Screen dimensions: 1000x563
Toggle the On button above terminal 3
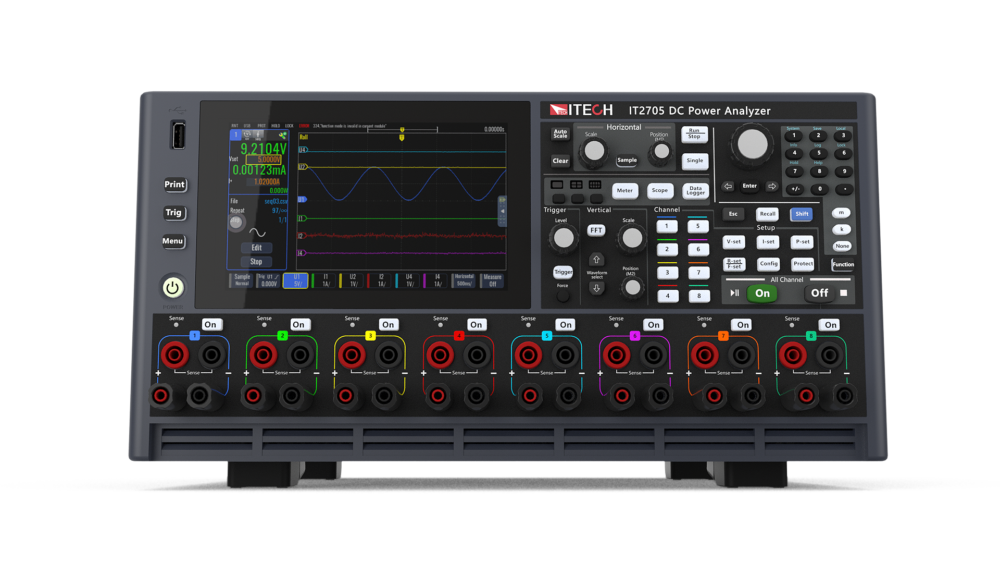click(x=388, y=325)
